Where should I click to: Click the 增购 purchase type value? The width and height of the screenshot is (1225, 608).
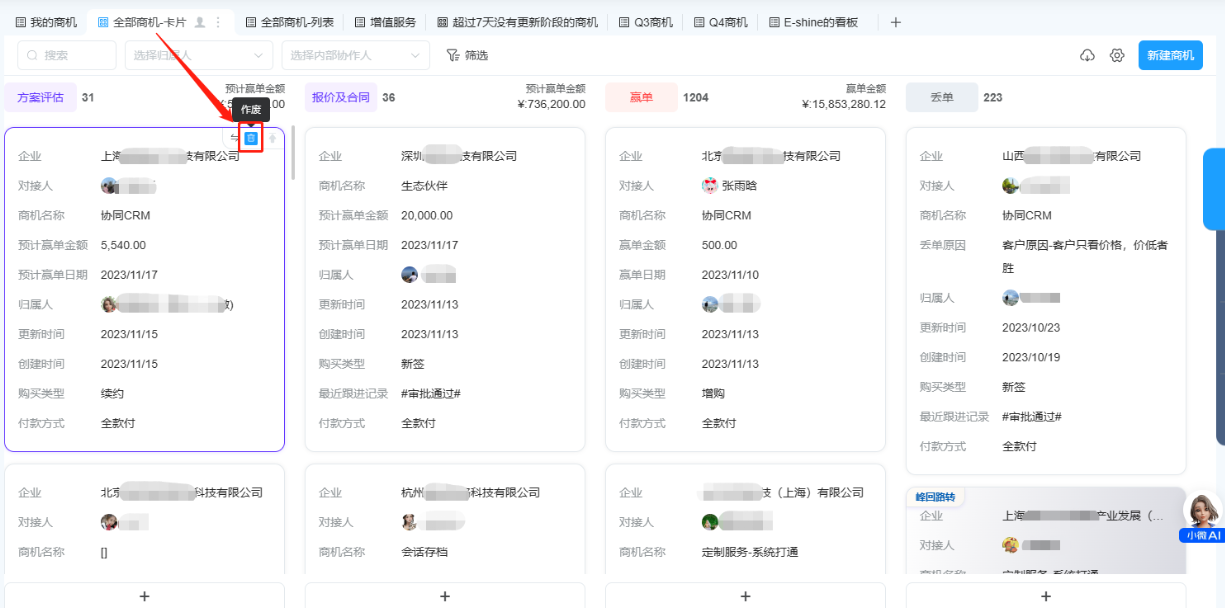coord(713,393)
